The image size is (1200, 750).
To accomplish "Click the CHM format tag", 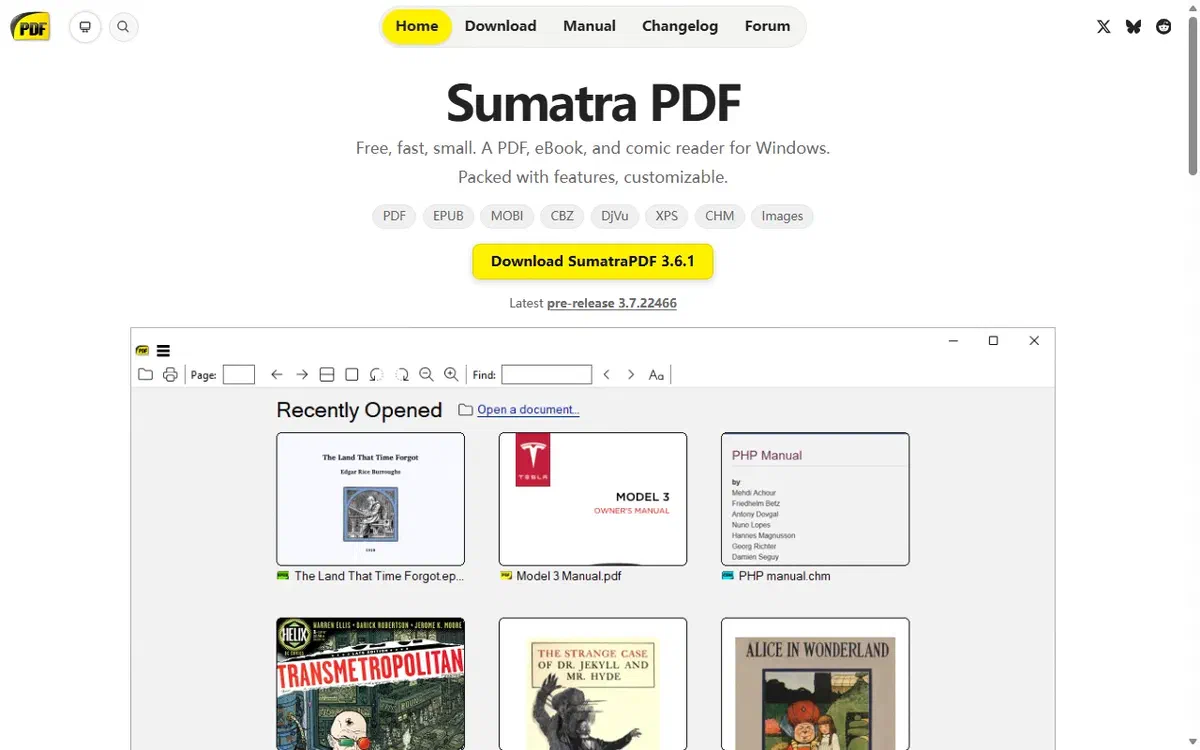I will (x=720, y=216).
